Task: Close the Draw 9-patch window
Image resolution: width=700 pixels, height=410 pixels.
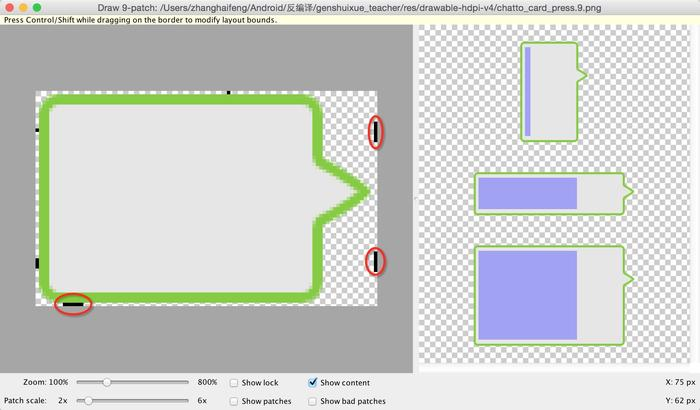Action: 9,8
